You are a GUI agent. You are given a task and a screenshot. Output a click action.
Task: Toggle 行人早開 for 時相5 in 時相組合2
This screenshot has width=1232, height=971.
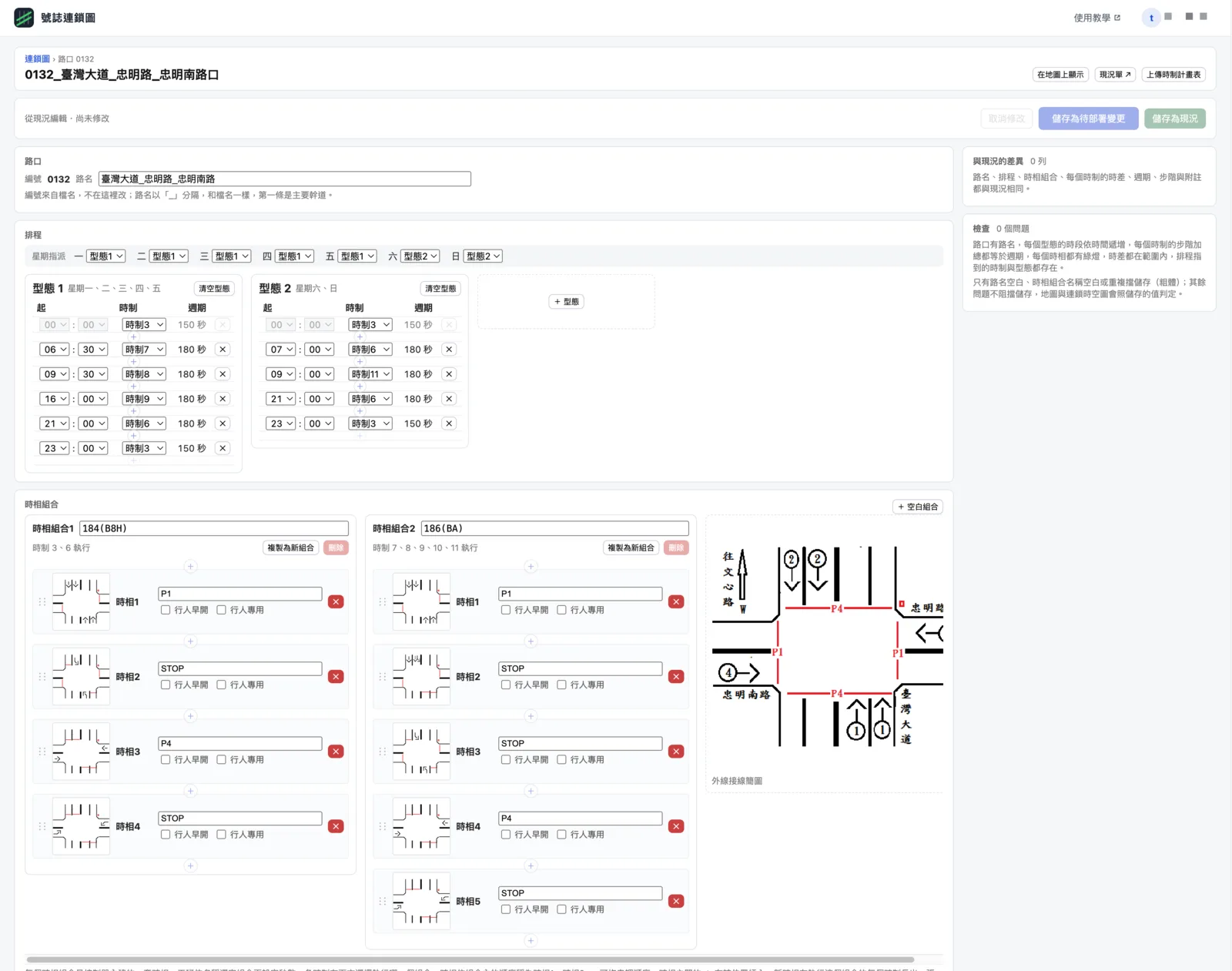pos(506,909)
